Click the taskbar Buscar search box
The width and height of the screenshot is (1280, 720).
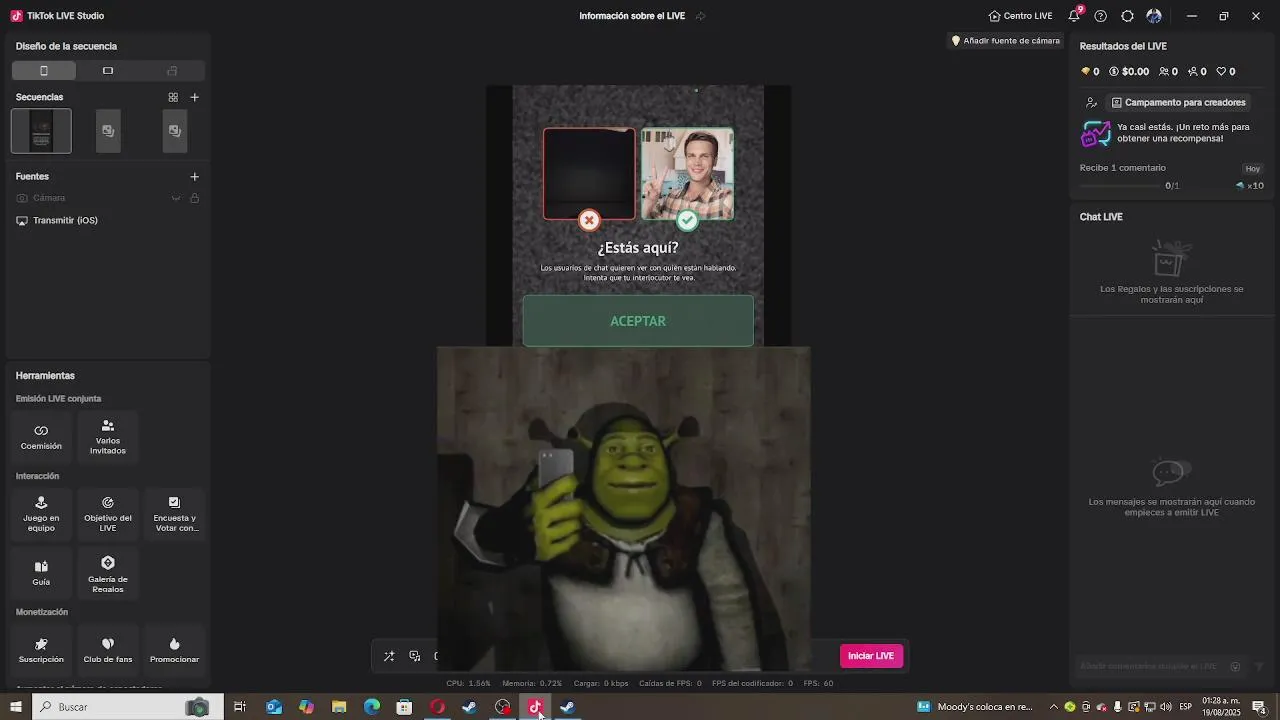[x=126, y=707]
